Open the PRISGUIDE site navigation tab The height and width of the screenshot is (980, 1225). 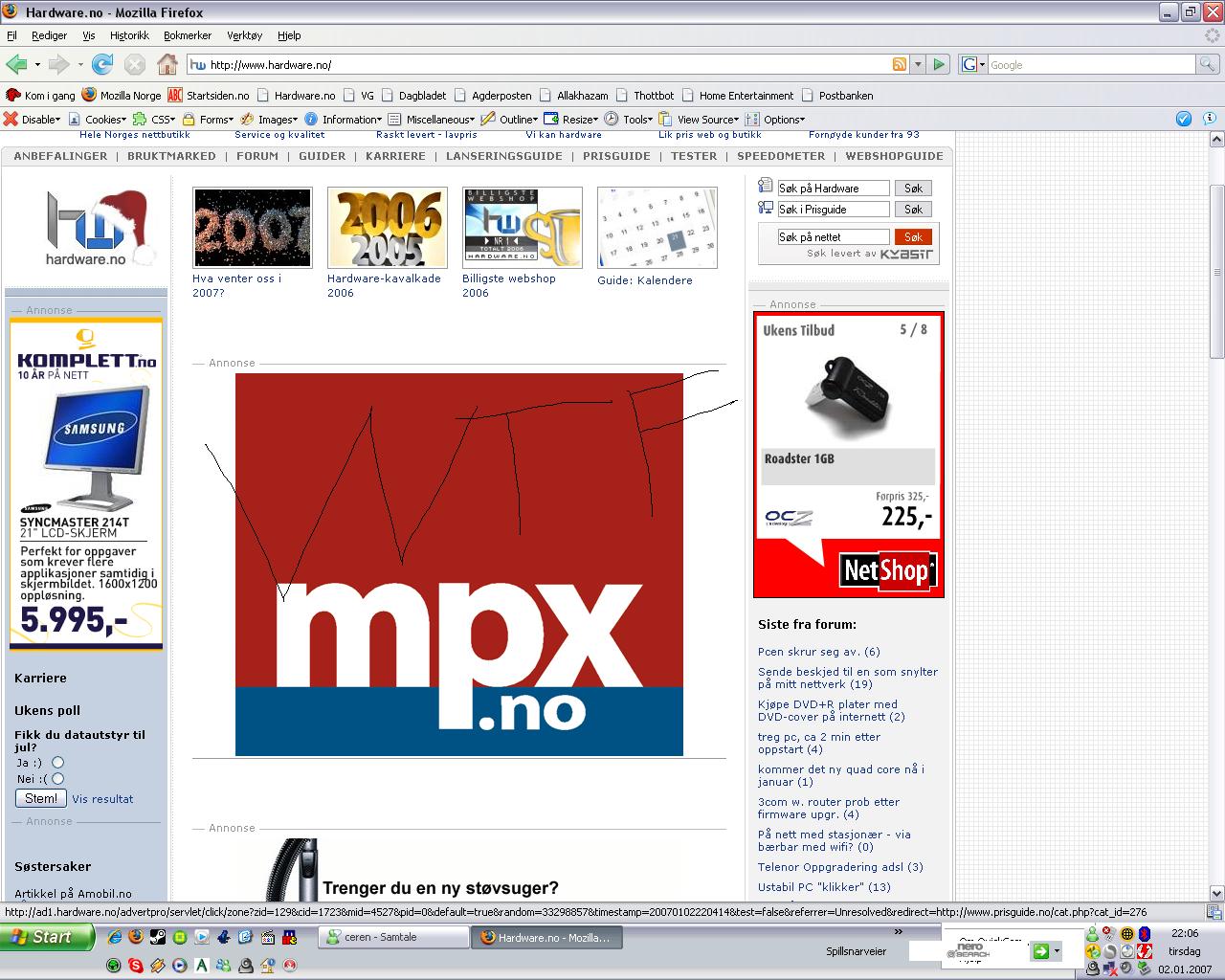tap(616, 156)
